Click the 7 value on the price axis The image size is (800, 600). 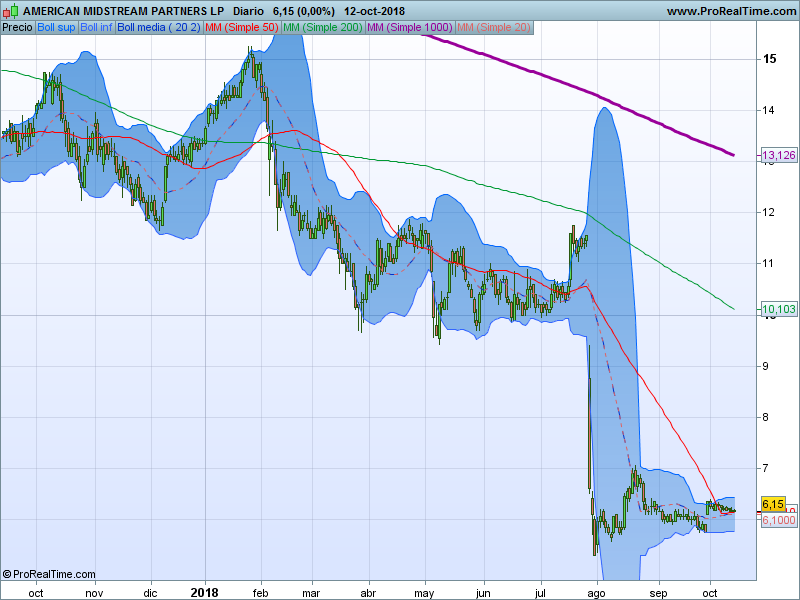click(765, 468)
